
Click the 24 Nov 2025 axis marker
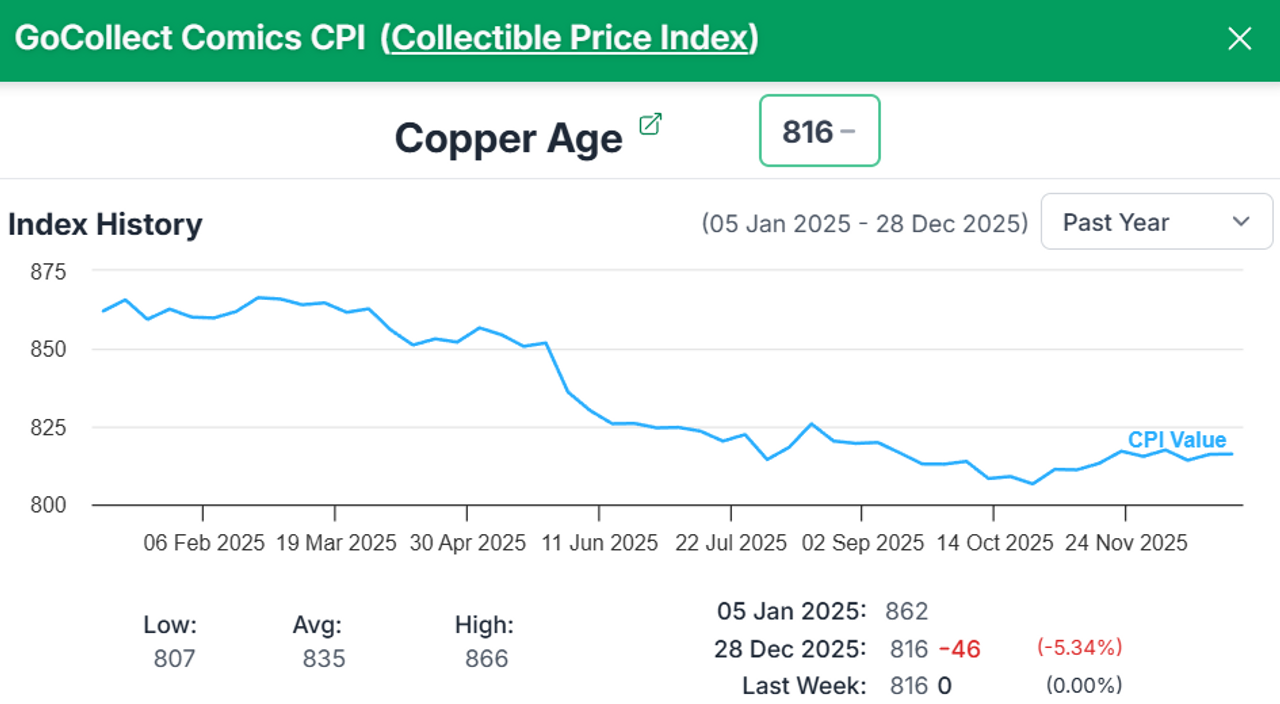[x=1126, y=543]
